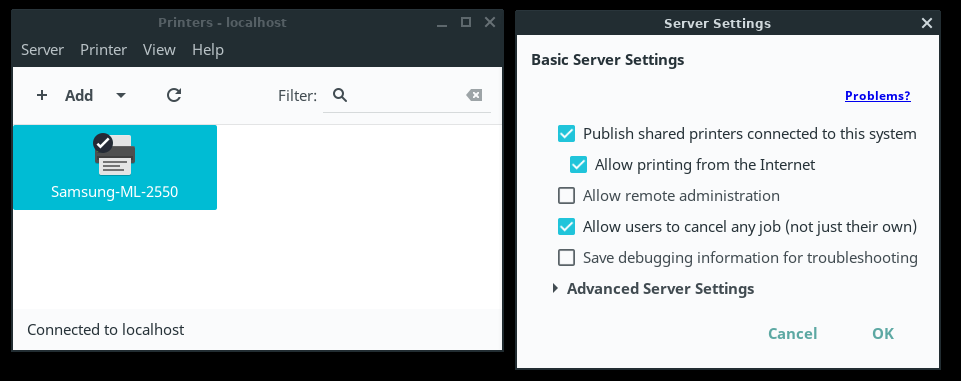Viewport: 961px width, 381px height.
Task: Refresh the printer list
Action: pyautogui.click(x=174, y=95)
